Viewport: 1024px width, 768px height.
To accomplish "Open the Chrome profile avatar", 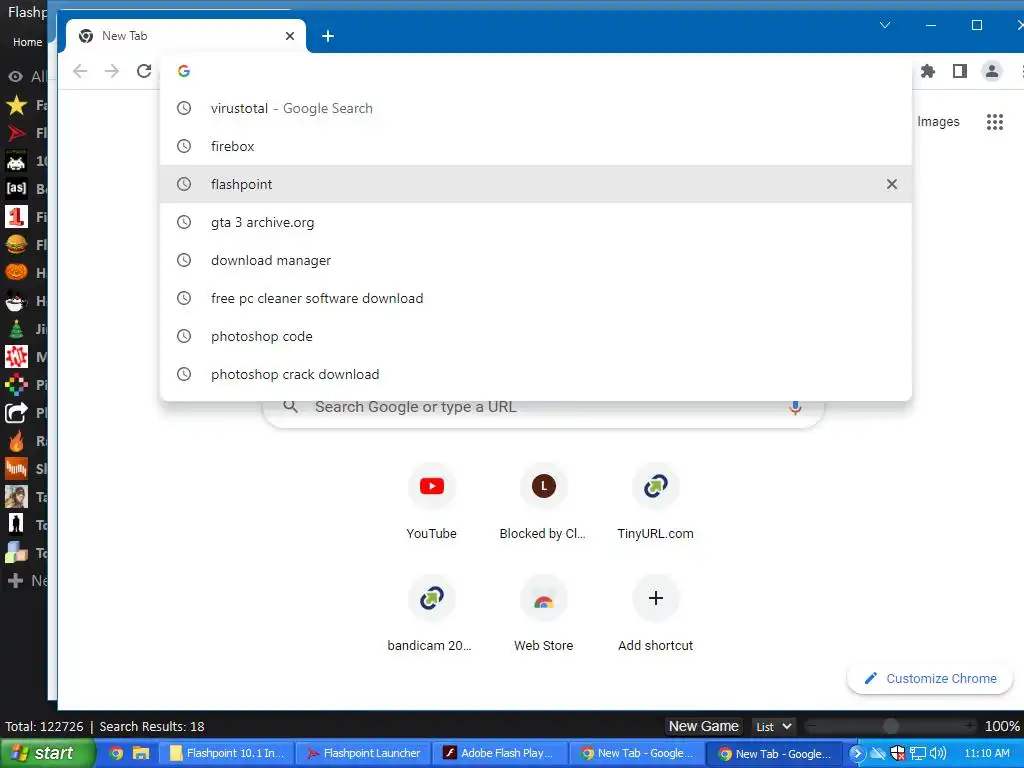I will click(991, 71).
